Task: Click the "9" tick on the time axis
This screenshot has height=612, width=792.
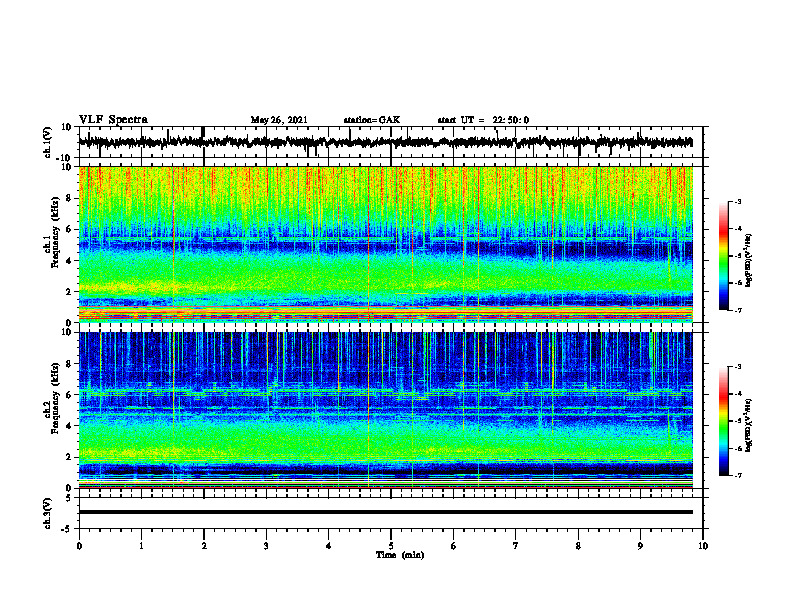Action: tap(640, 546)
